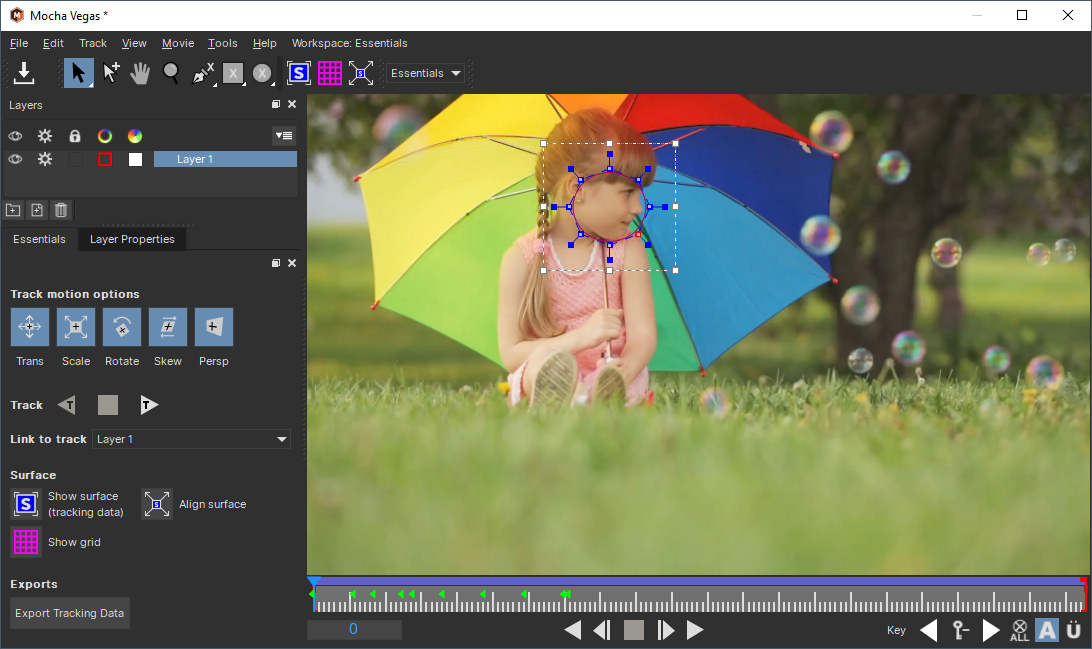This screenshot has height=649, width=1092.
Task: Click Align surface icon in Surface section
Action: 157,505
